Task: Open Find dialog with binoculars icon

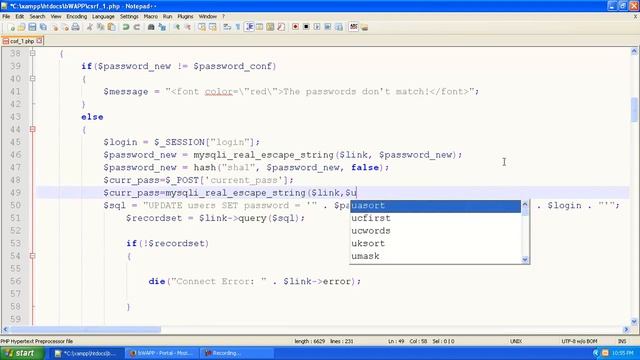Action: [x=151, y=27]
